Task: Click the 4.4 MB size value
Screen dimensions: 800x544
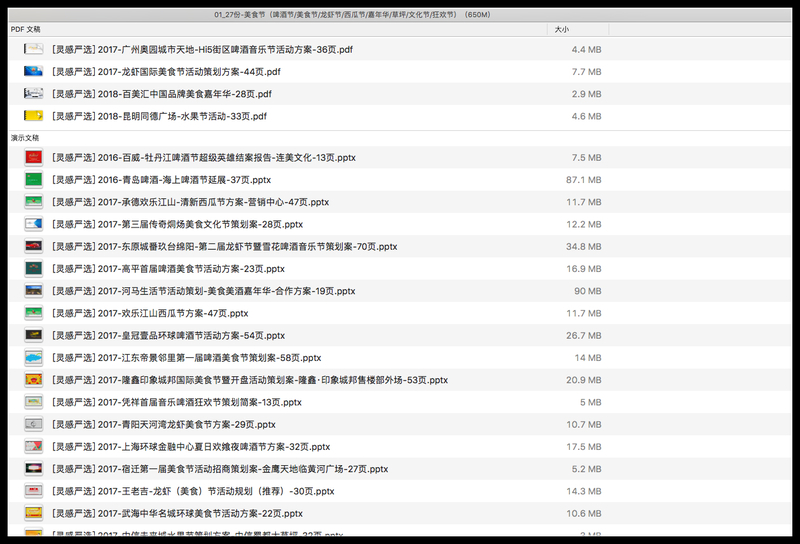Action: [586, 50]
